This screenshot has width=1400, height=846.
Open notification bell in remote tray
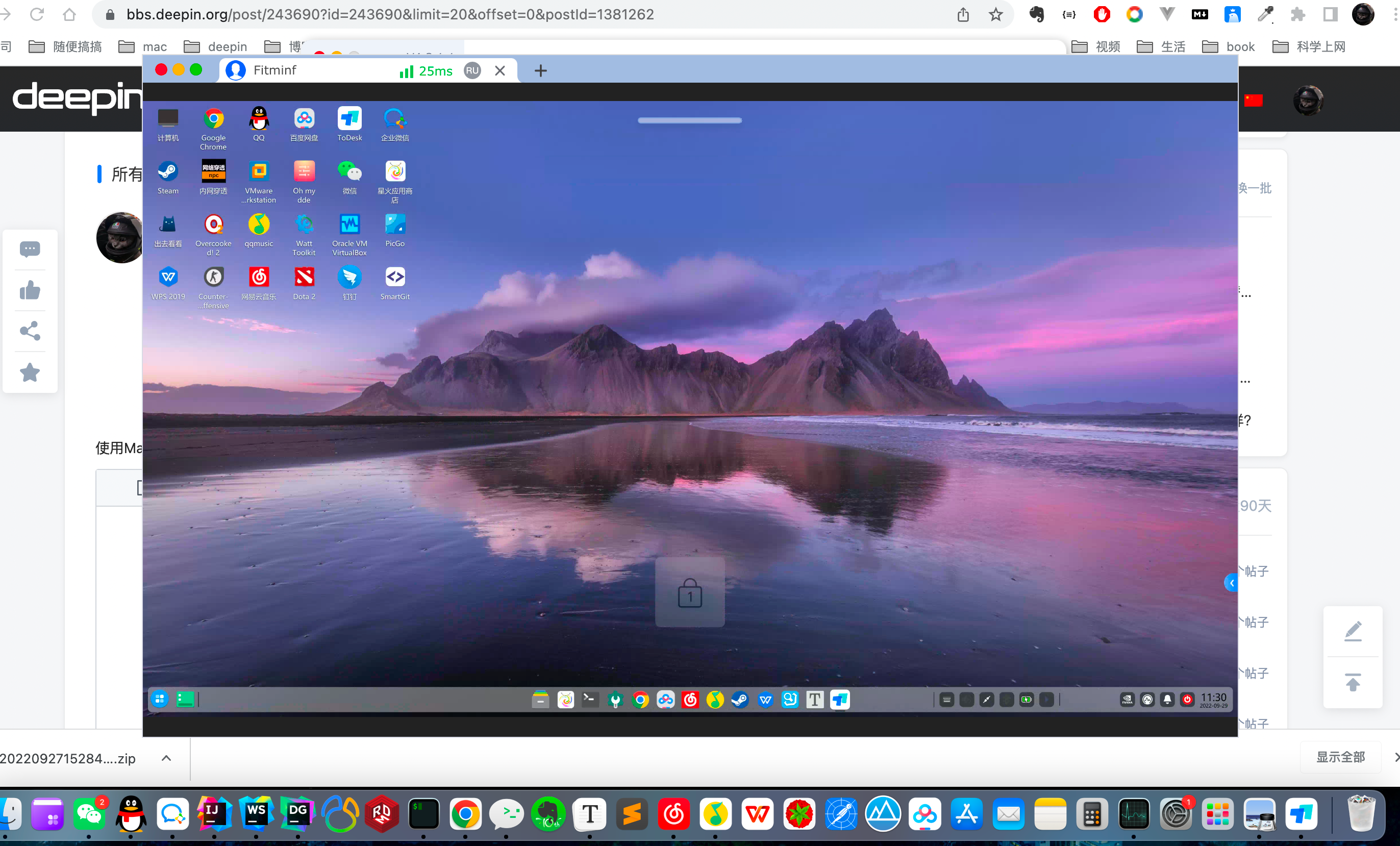click(1167, 700)
